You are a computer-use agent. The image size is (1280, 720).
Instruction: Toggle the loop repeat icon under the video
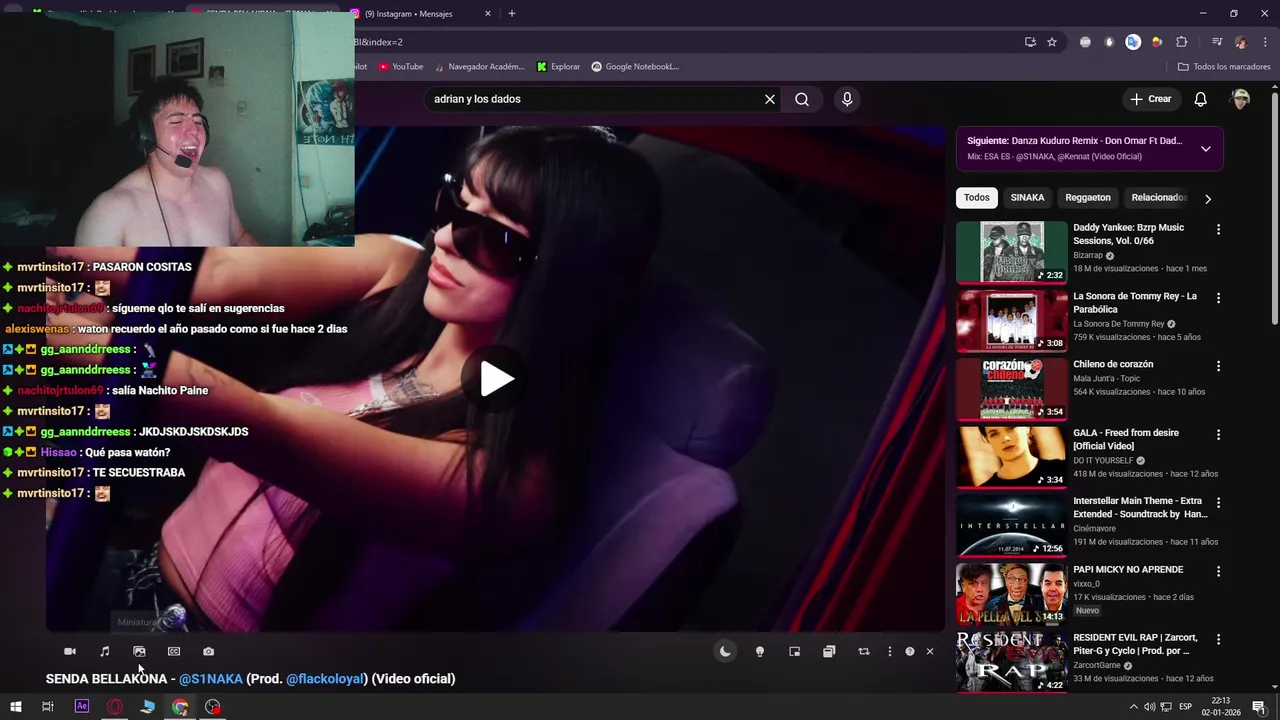point(863,651)
